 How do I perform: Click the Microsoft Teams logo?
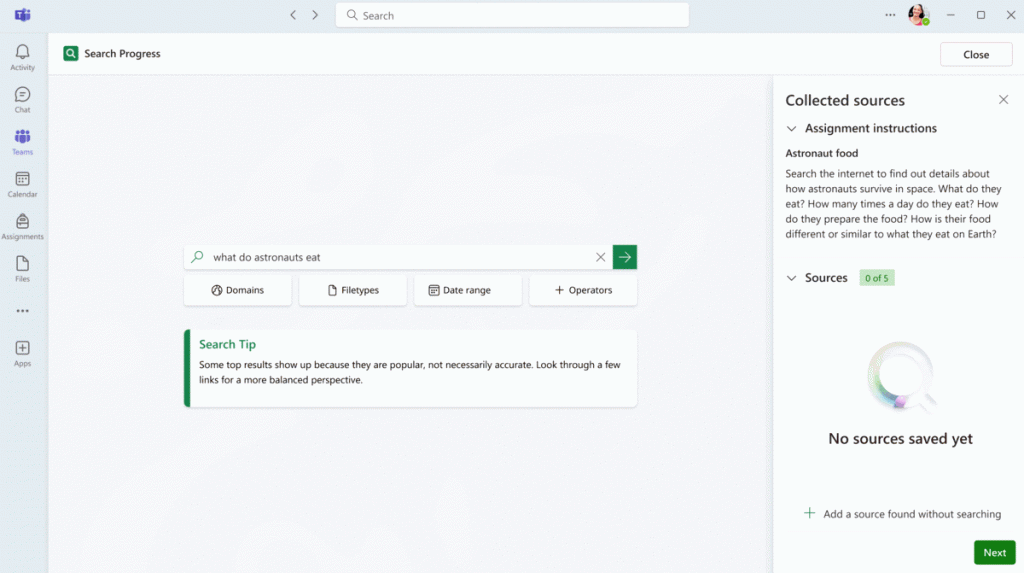pyautogui.click(x=22, y=15)
